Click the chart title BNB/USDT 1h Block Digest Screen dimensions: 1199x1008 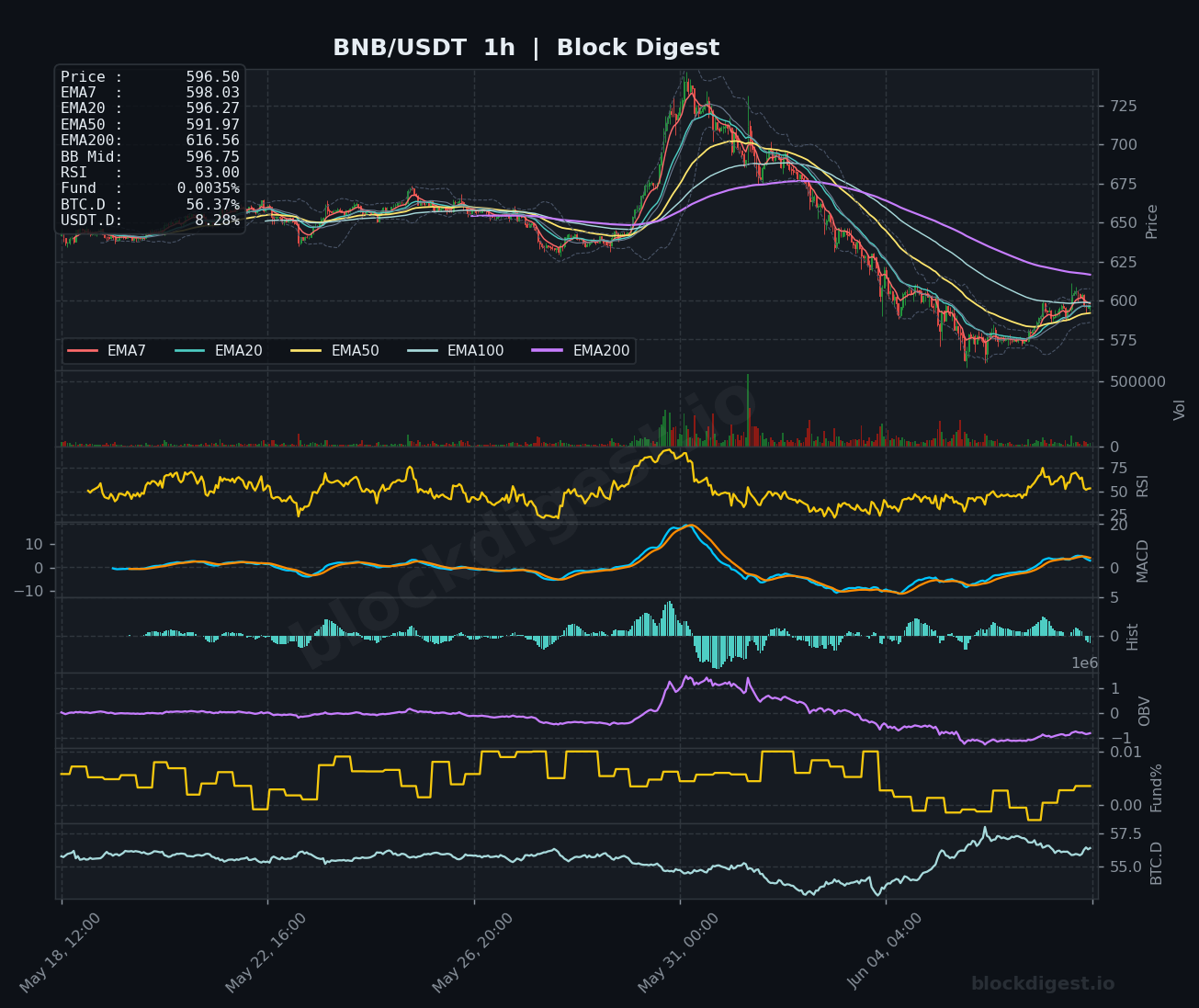click(x=526, y=48)
